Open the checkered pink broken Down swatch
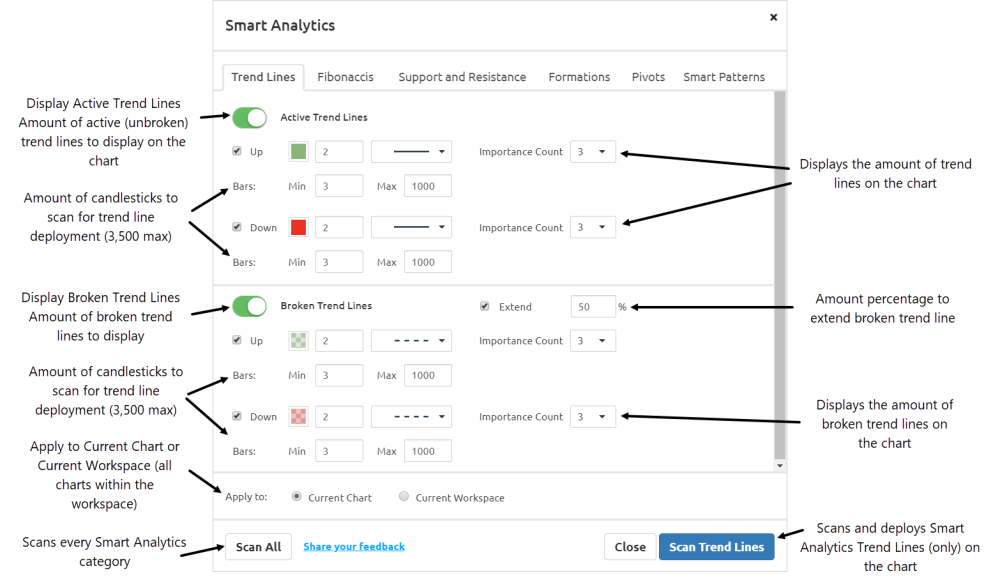The width and height of the screenshot is (1000, 587). pyautogui.click(x=298, y=417)
